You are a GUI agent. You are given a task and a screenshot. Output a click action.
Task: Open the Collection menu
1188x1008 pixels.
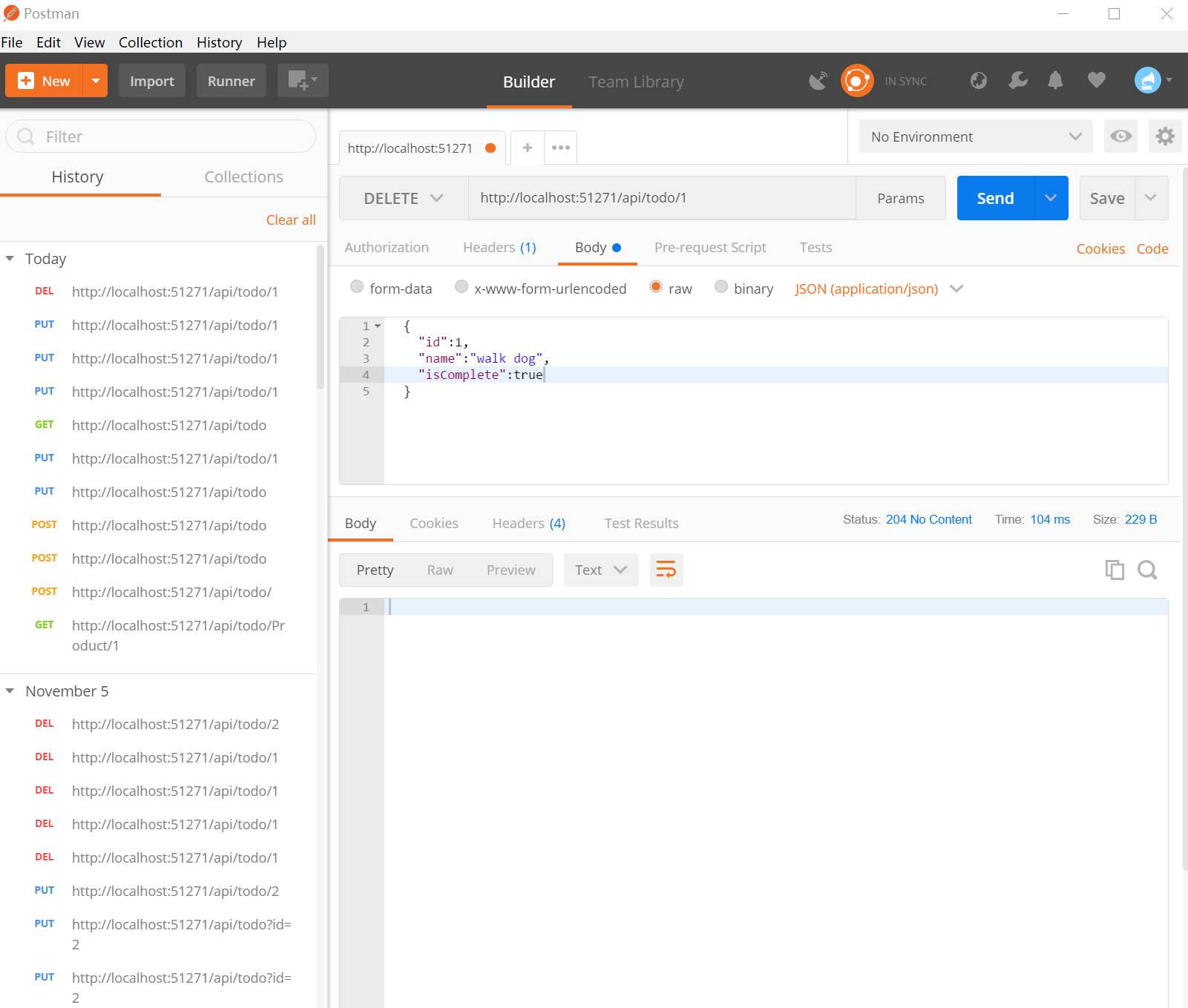[x=151, y=42]
